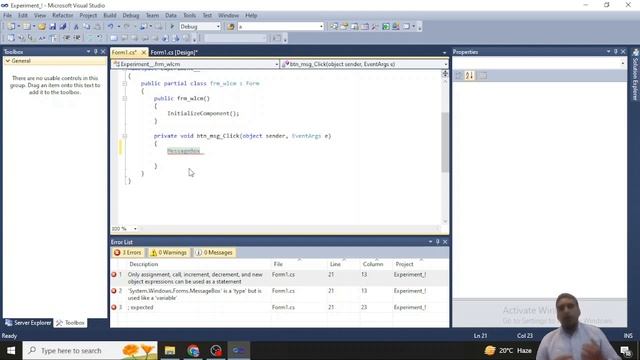Open Toolbox window position dropdown arrow

click(88, 52)
